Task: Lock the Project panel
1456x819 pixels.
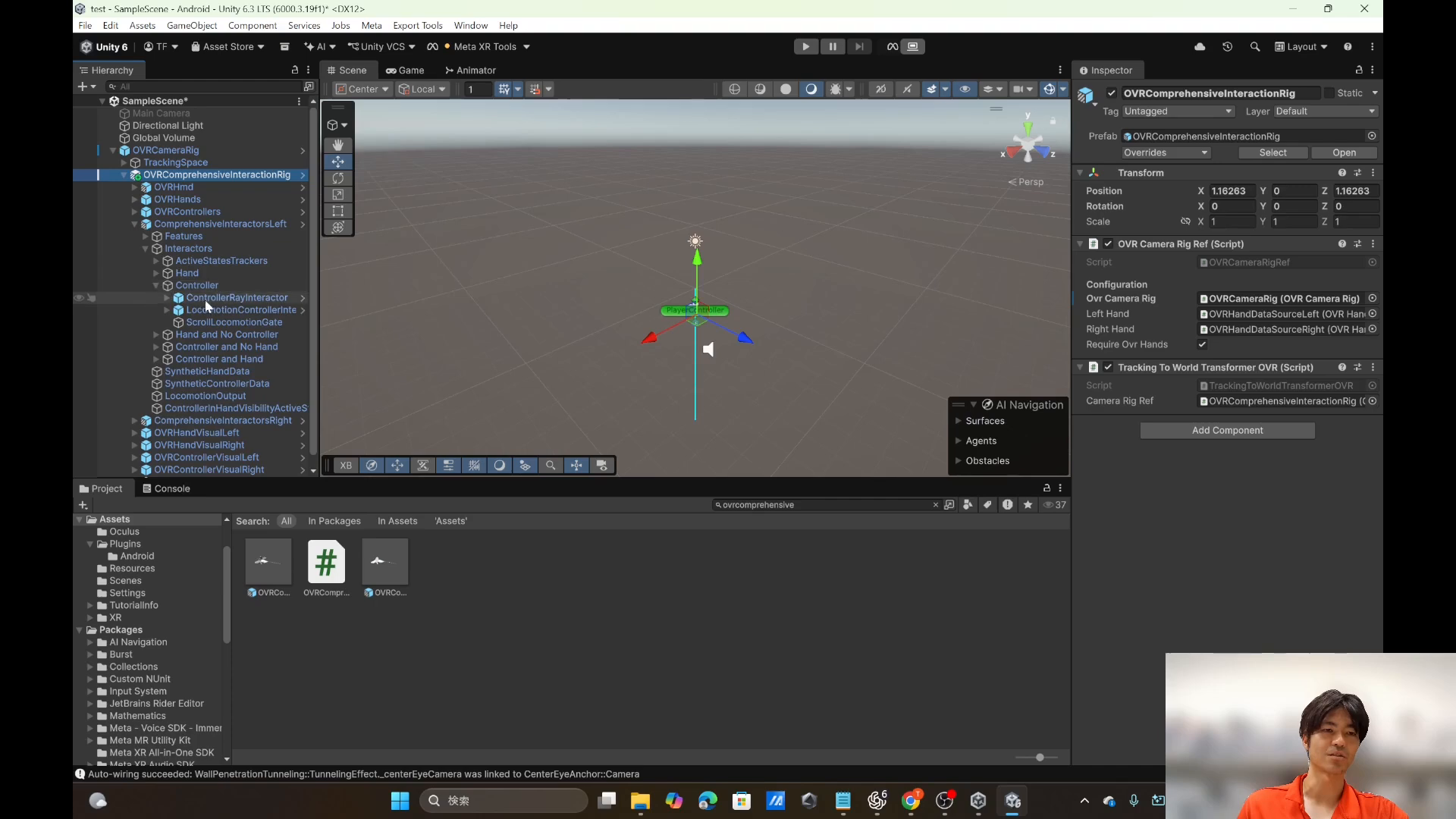Action: pyautogui.click(x=1046, y=488)
